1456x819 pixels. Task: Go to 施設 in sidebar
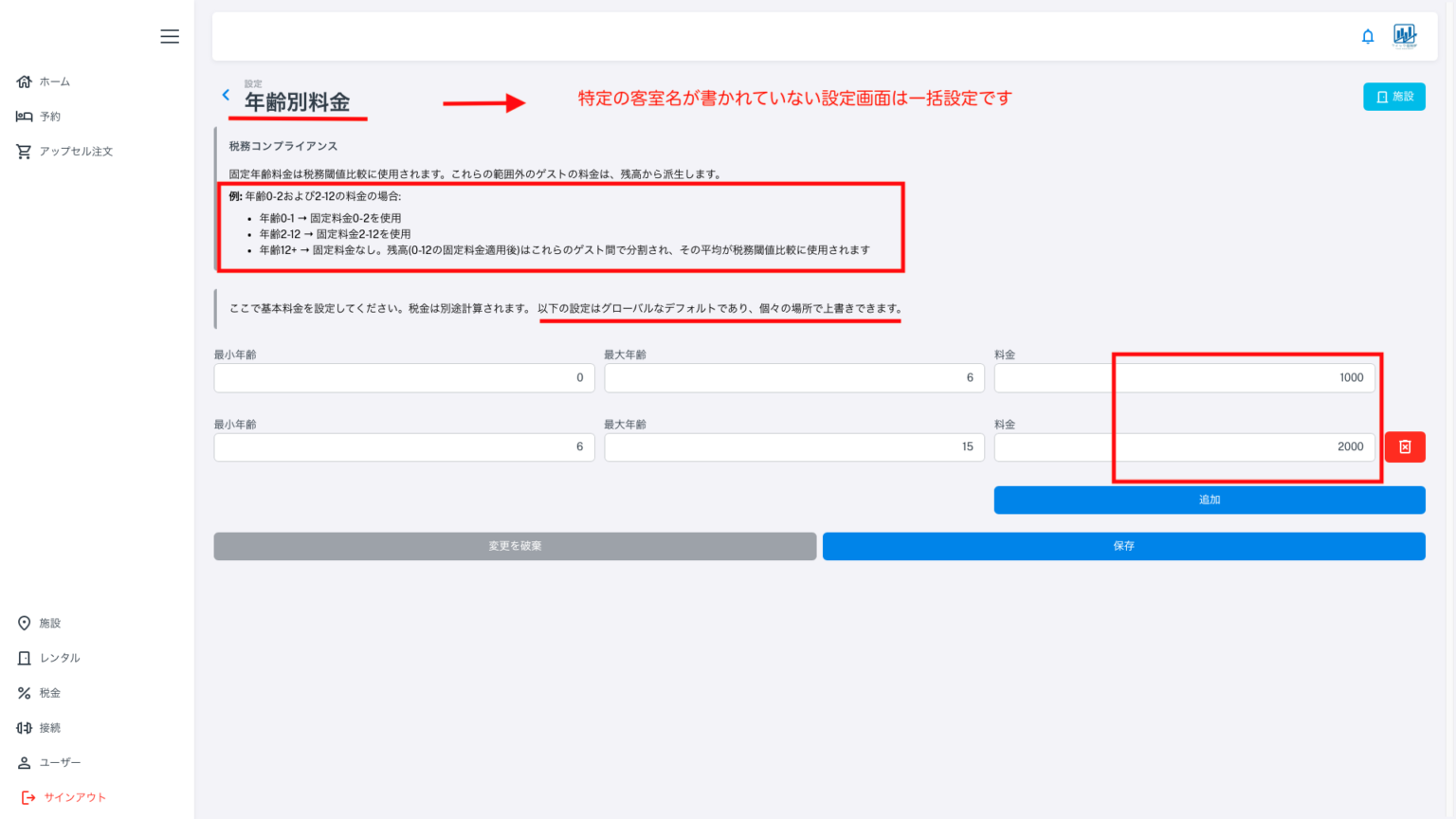49,623
